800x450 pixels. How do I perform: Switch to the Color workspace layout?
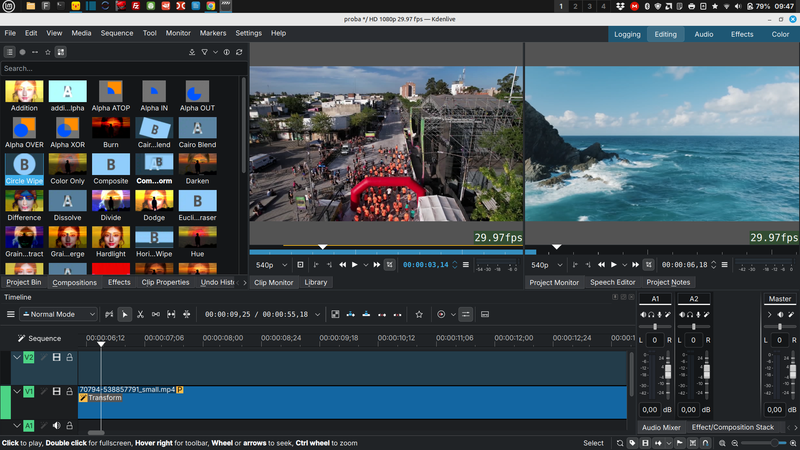click(780, 34)
